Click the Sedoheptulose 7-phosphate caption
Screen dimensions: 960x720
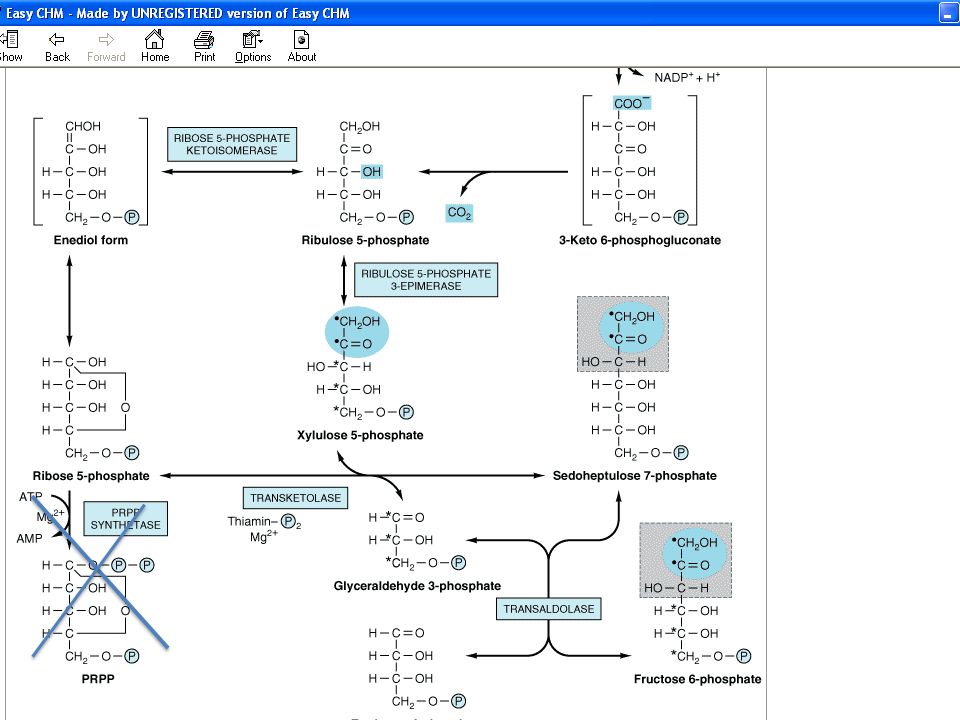pyautogui.click(x=634, y=476)
